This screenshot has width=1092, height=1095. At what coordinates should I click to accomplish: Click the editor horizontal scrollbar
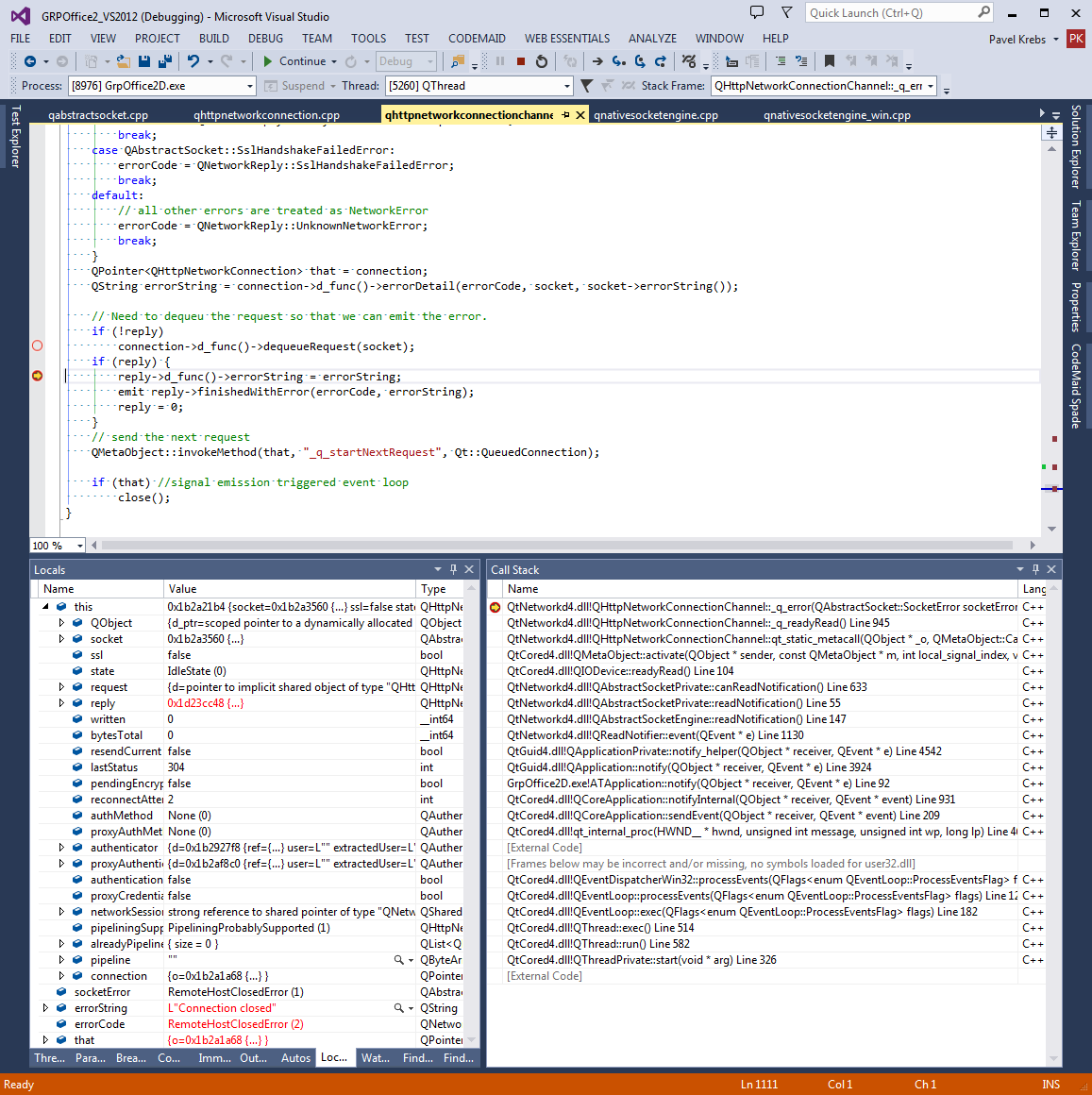(557, 546)
